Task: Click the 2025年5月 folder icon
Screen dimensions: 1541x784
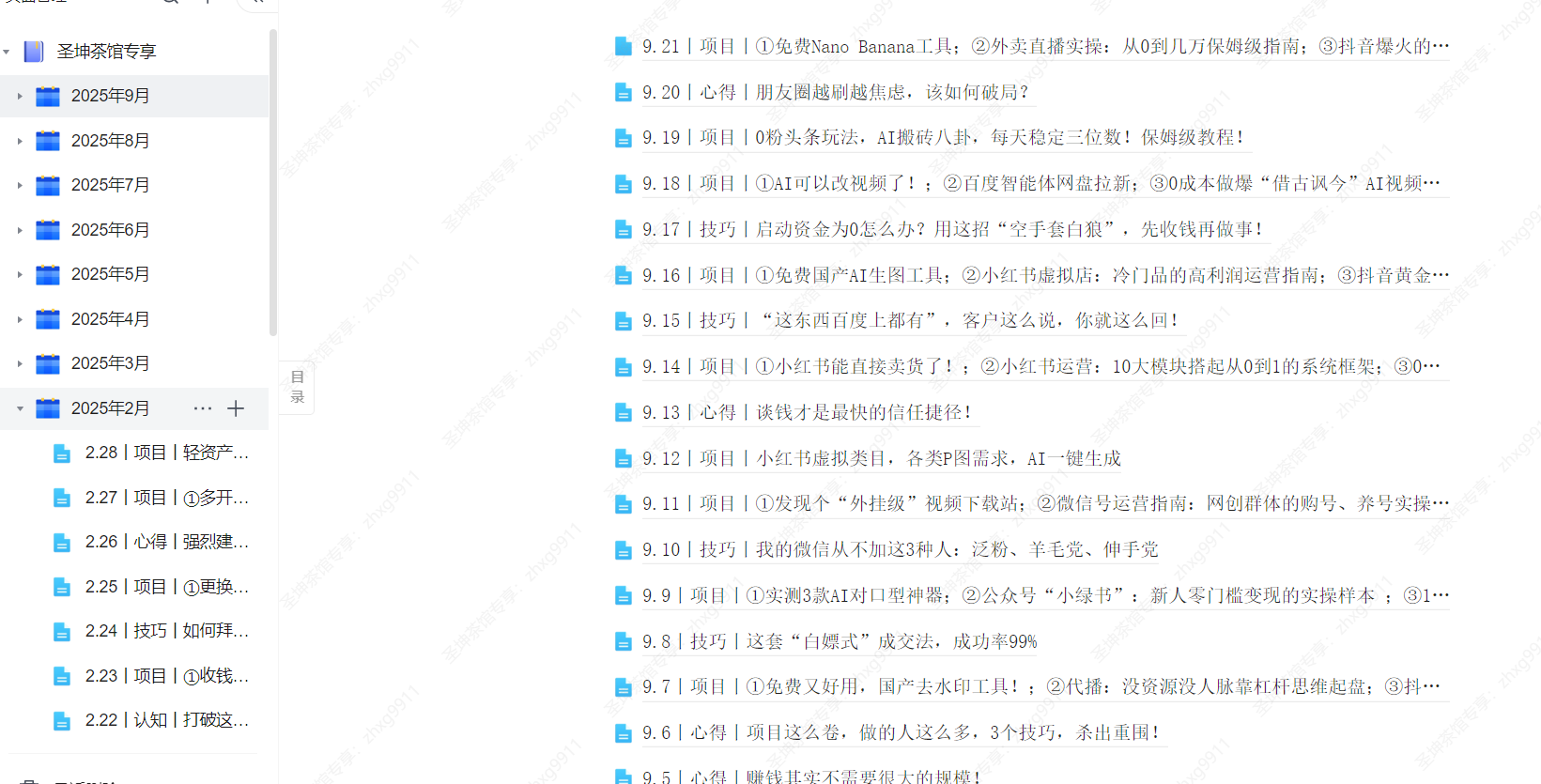Action: [x=48, y=274]
